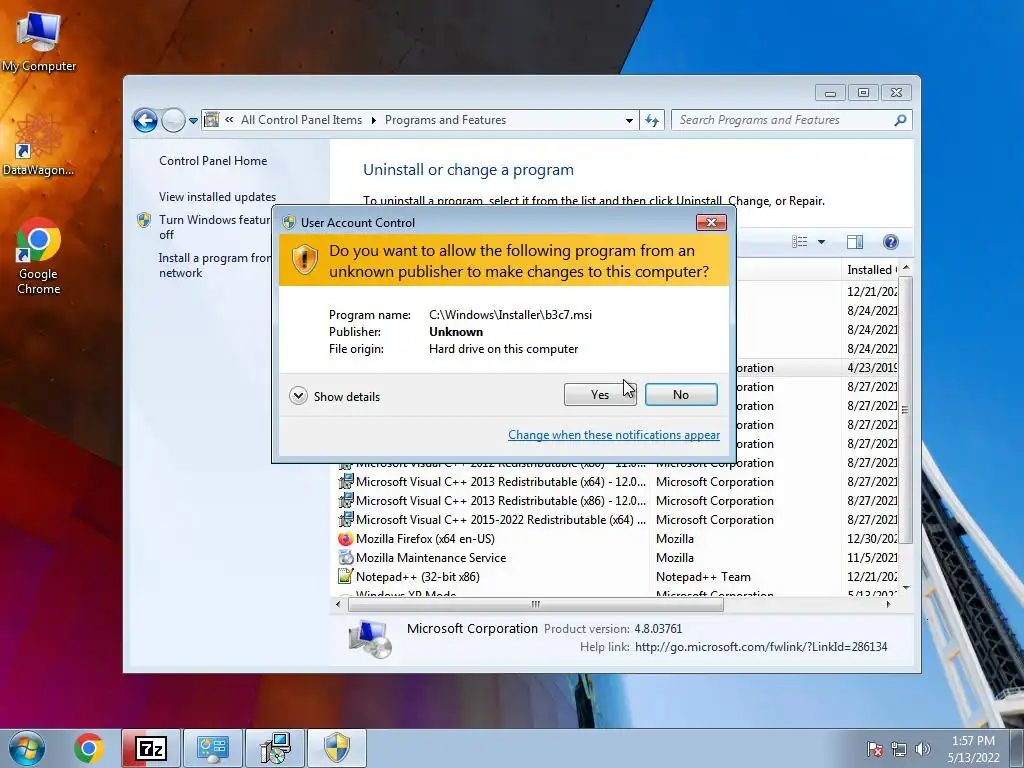Toggle the preview pane icon
This screenshot has width=1024, height=768.
pyautogui.click(x=855, y=242)
